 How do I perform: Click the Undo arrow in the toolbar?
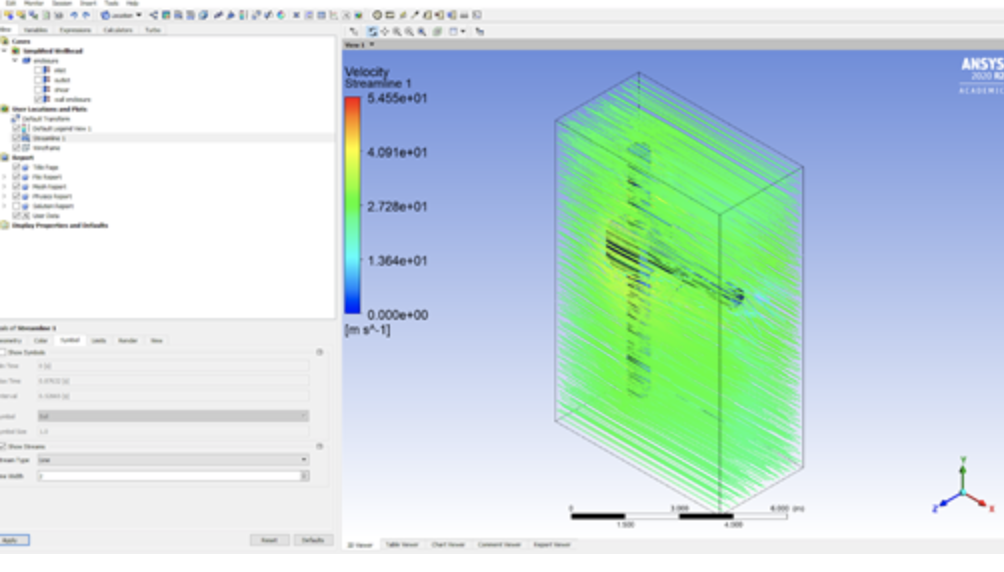point(74,15)
